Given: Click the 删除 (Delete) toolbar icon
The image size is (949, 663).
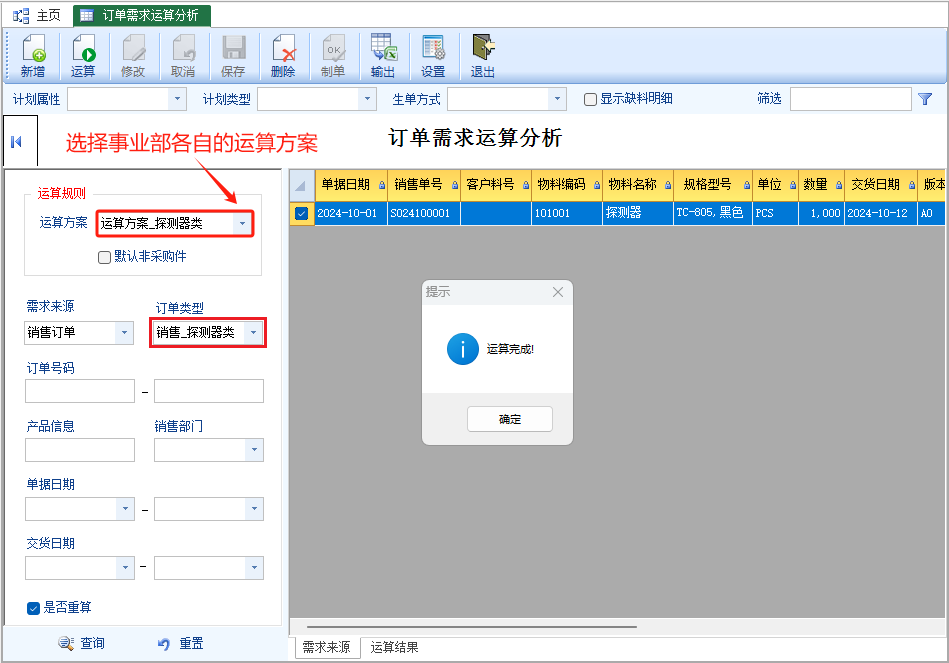Looking at the screenshot, I should 283,48.
